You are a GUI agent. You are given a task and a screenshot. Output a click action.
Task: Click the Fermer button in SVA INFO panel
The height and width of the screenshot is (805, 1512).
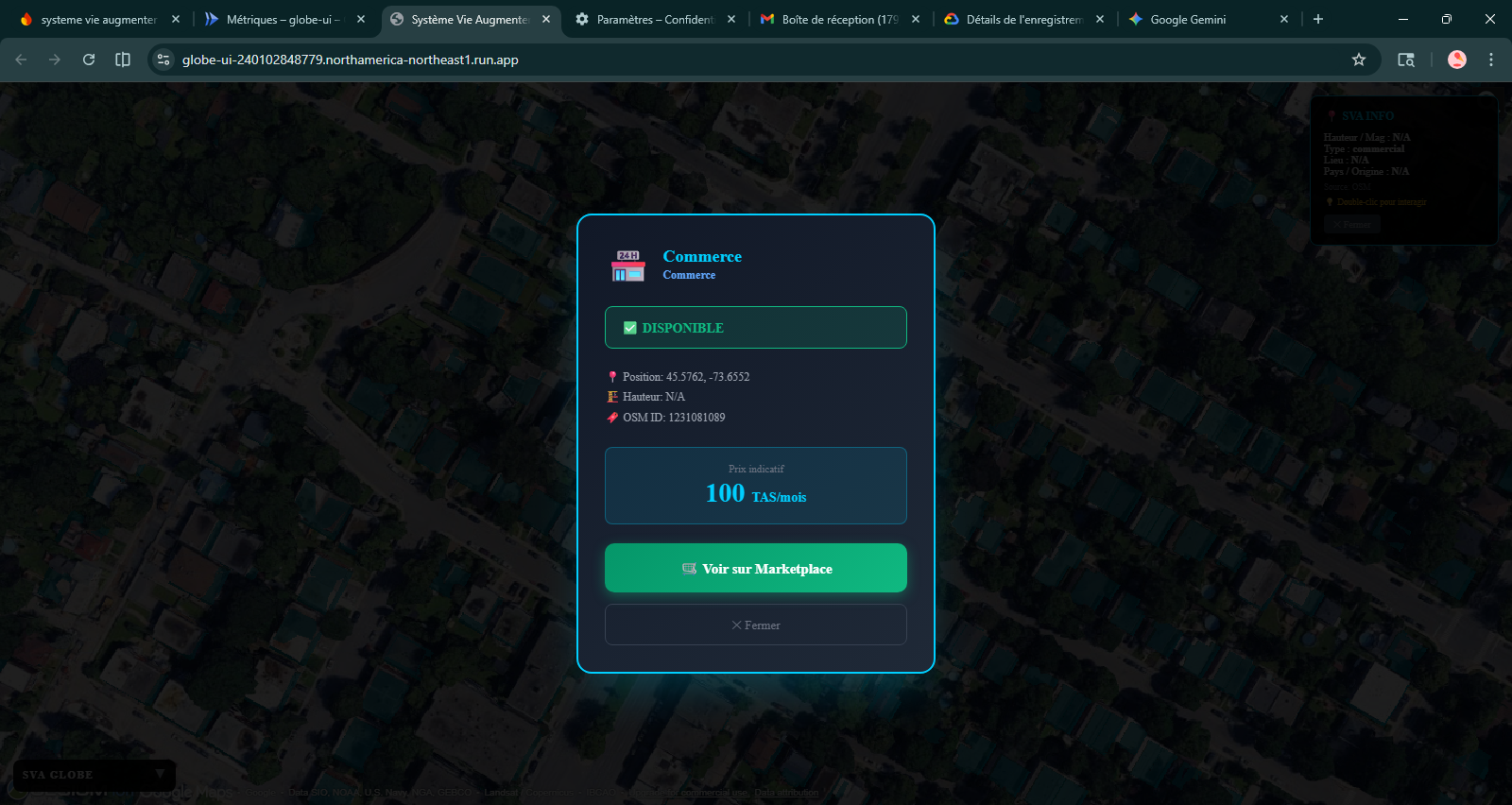coord(1352,224)
